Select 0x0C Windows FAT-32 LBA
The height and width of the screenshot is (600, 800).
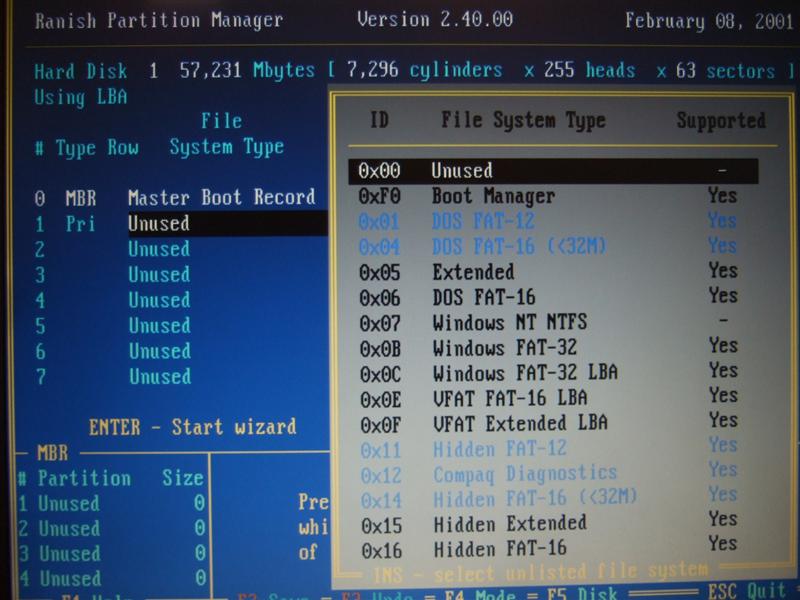pyautogui.click(x=548, y=373)
